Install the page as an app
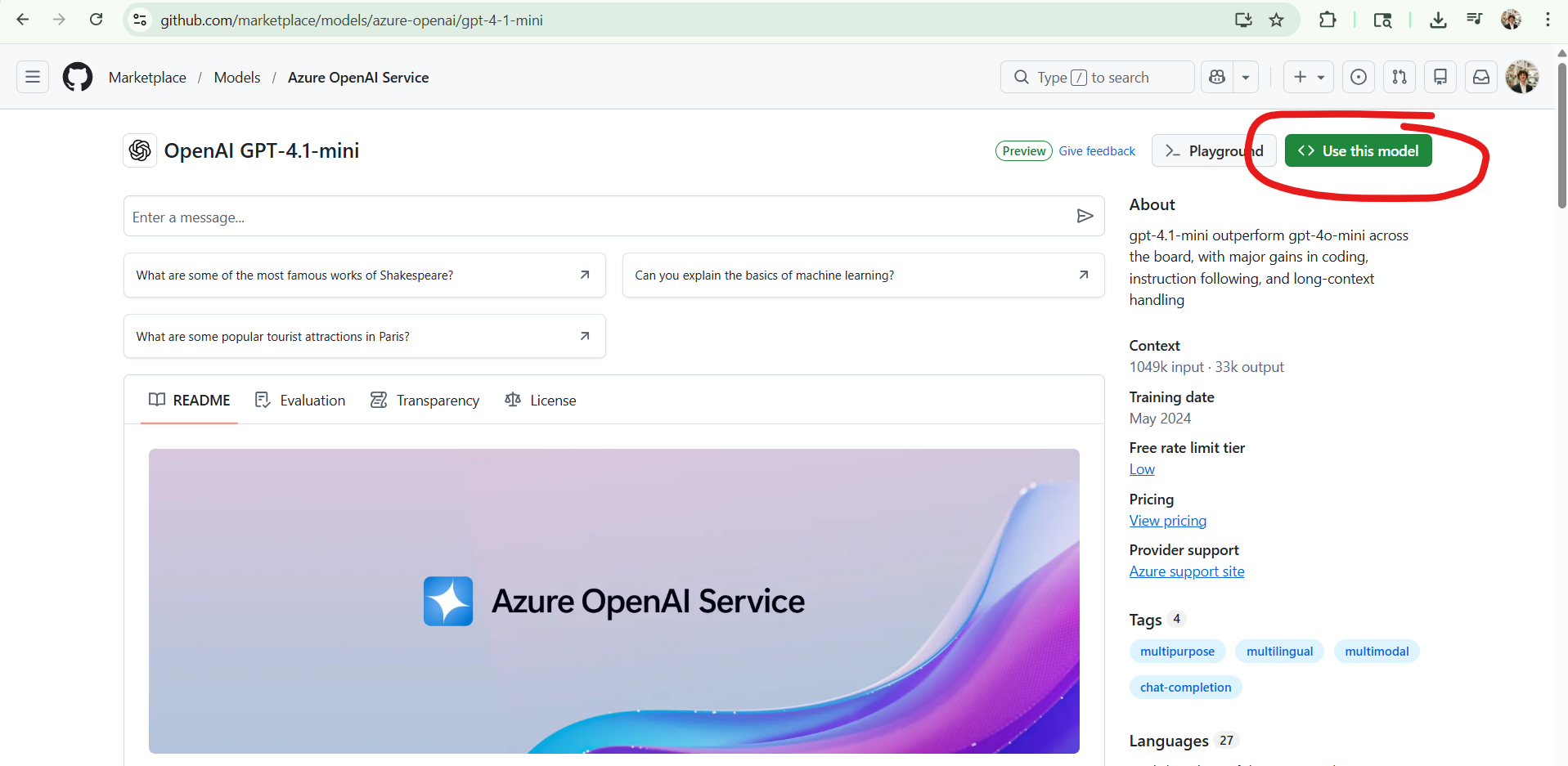The image size is (1568, 766). 1243,20
